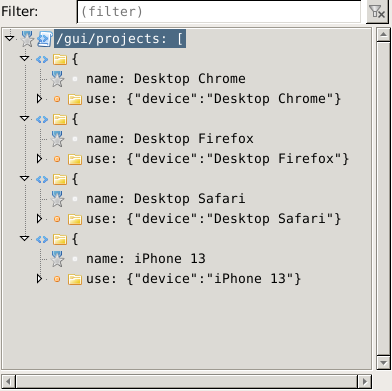This screenshot has width=392, height=391.
Task: Click star badge beside name: iPhone 13
Action: coord(57,259)
